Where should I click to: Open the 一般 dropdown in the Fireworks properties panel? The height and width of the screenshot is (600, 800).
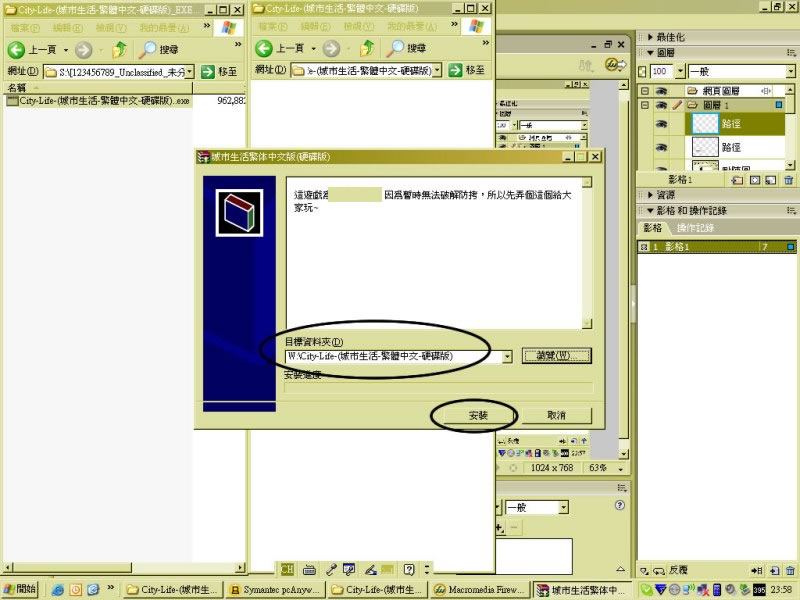tap(563, 508)
